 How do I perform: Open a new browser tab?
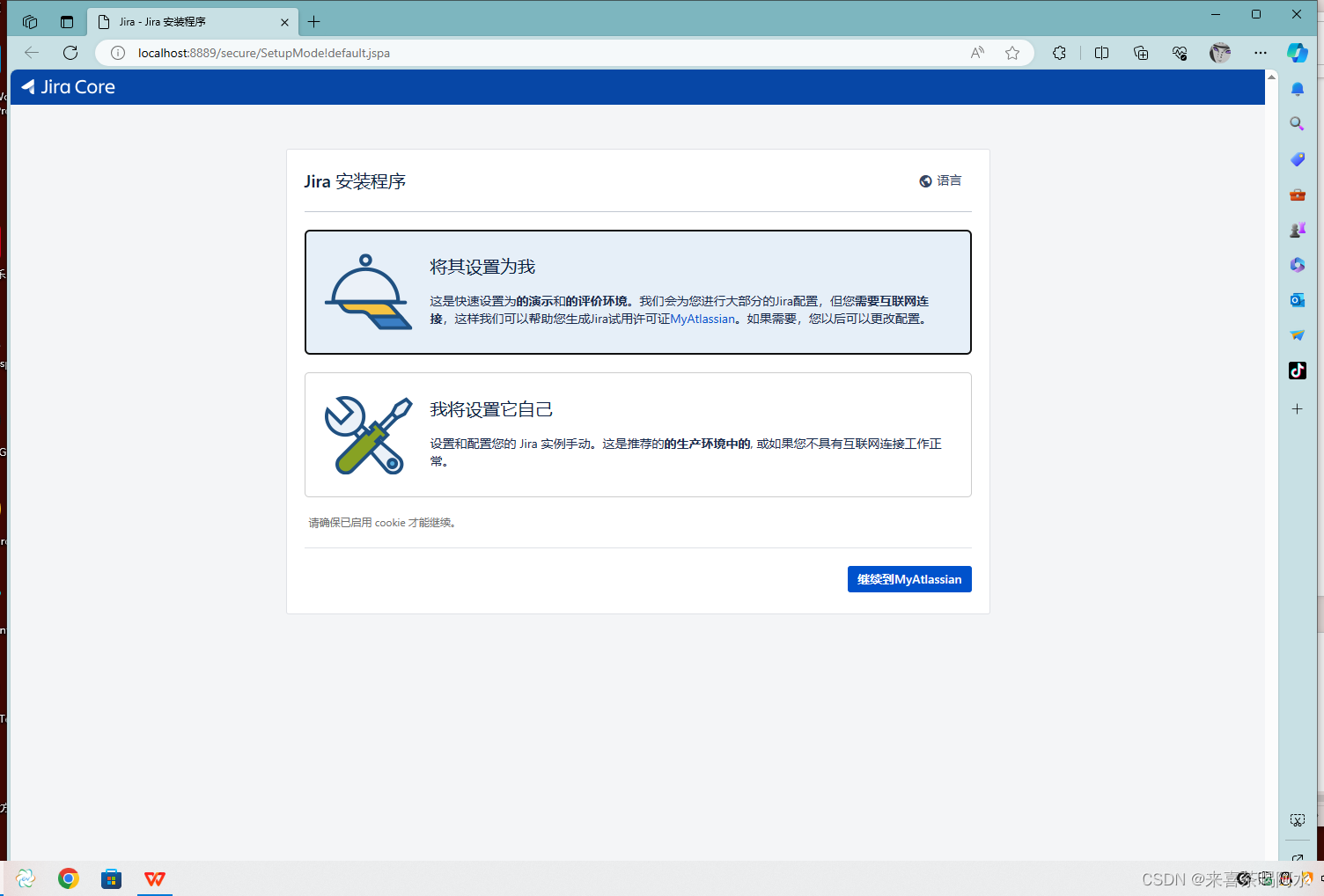click(x=314, y=21)
